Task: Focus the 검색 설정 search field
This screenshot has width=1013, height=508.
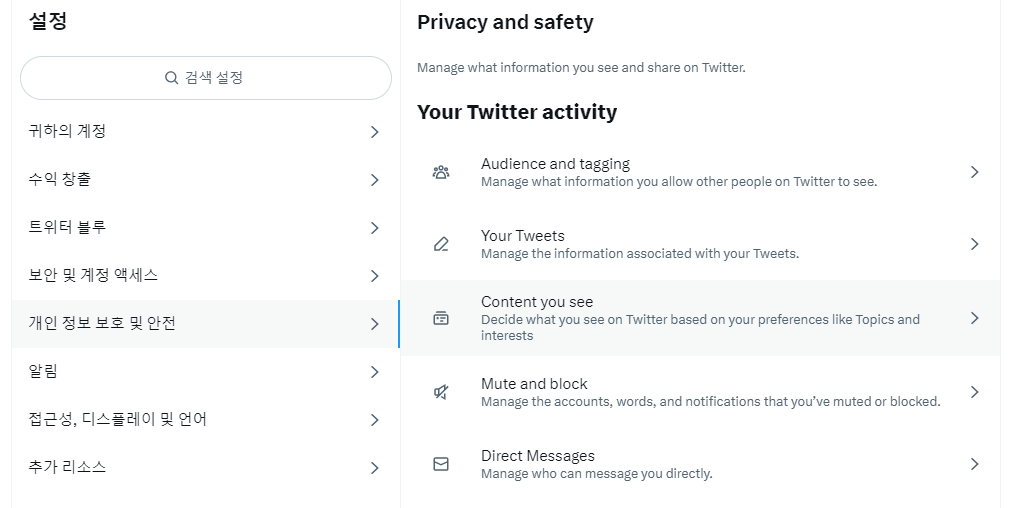Action: pyautogui.click(x=206, y=78)
